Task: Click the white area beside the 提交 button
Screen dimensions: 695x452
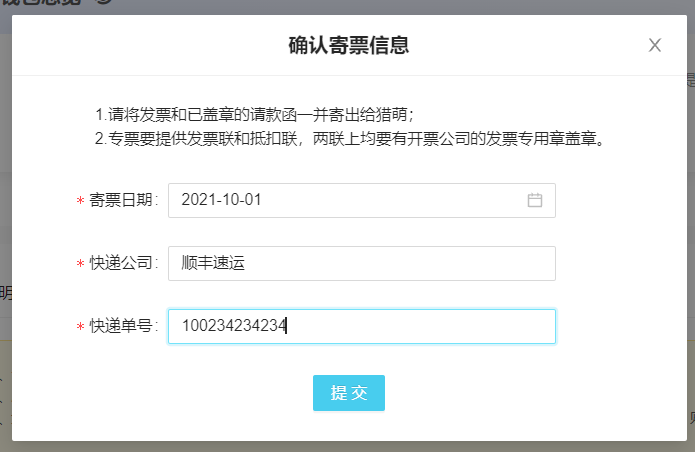Action: (x=488, y=393)
